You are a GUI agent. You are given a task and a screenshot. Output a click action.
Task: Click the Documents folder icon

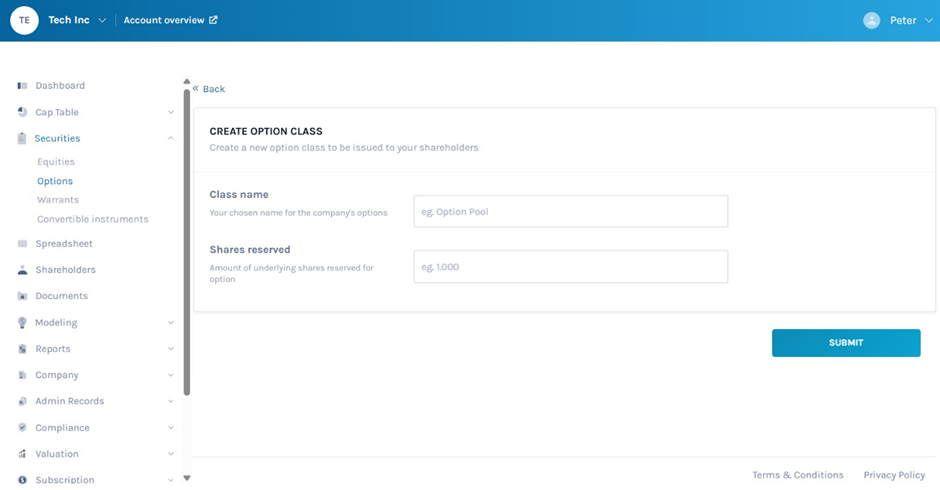click(22, 296)
